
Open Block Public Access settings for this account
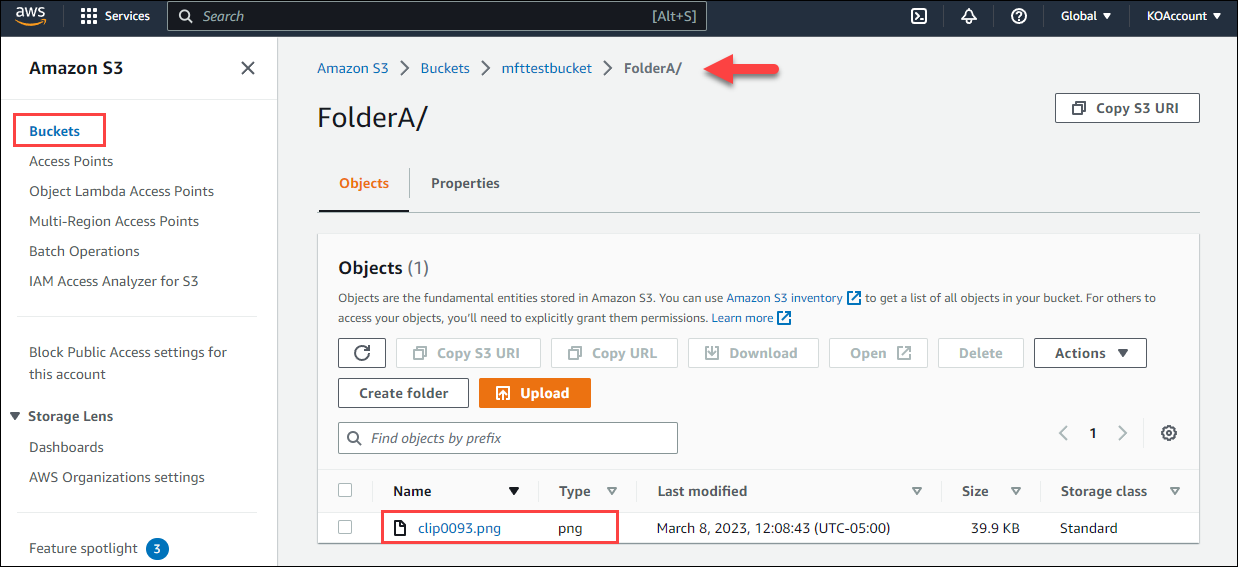128,363
